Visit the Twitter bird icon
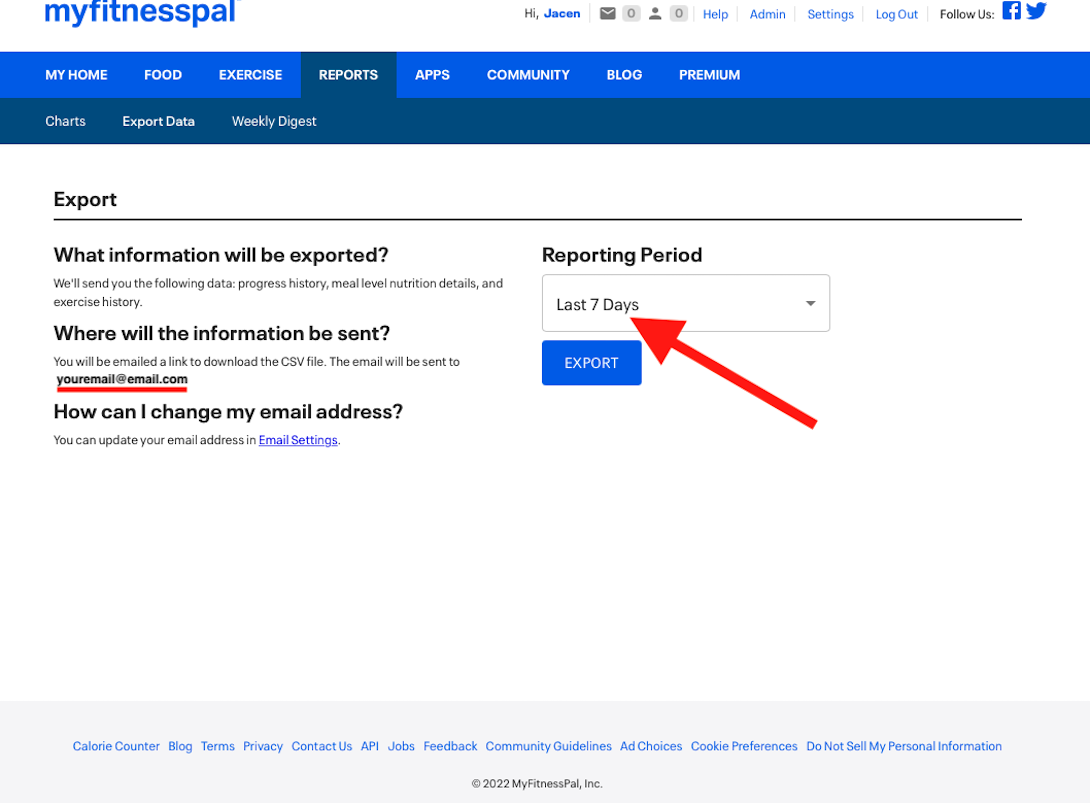Viewport: 1090px width, 803px height. 1036,10
